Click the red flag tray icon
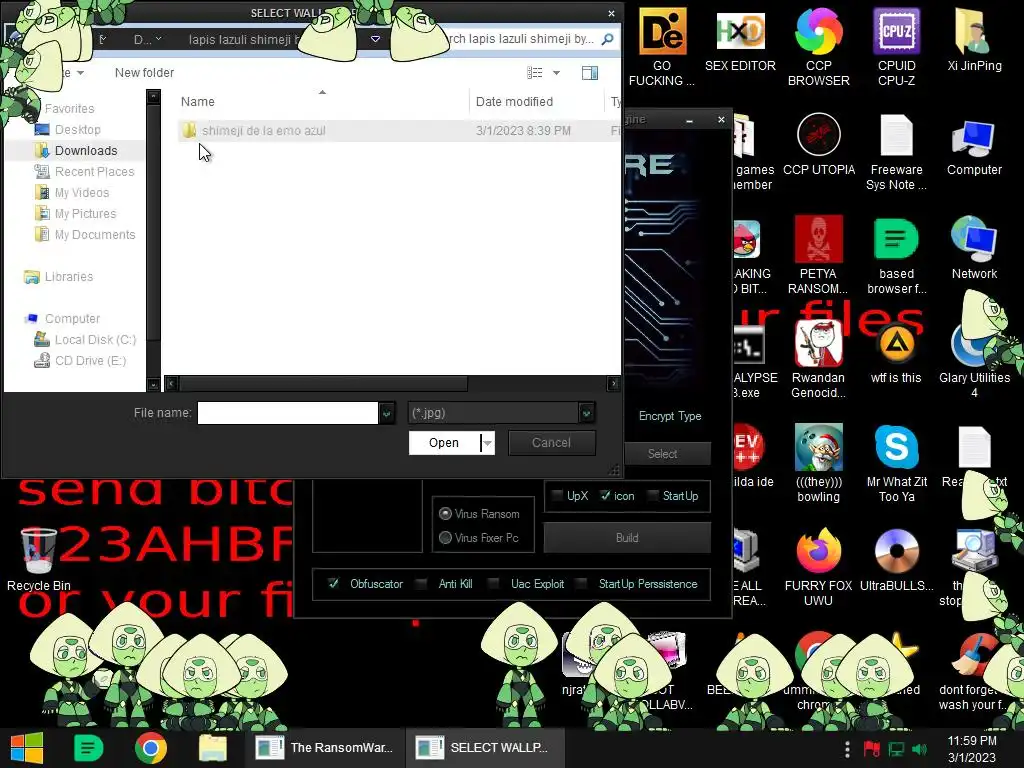This screenshot has width=1024, height=768. coord(871,749)
